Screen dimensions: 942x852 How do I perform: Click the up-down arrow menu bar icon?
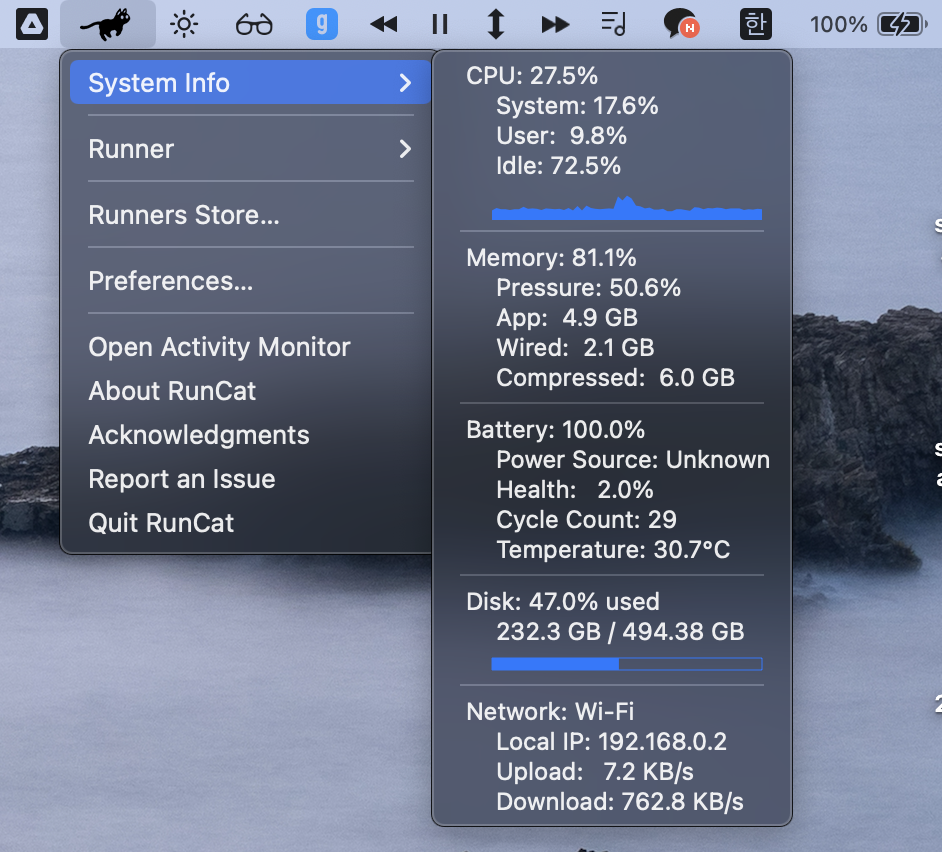tap(496, 25)
